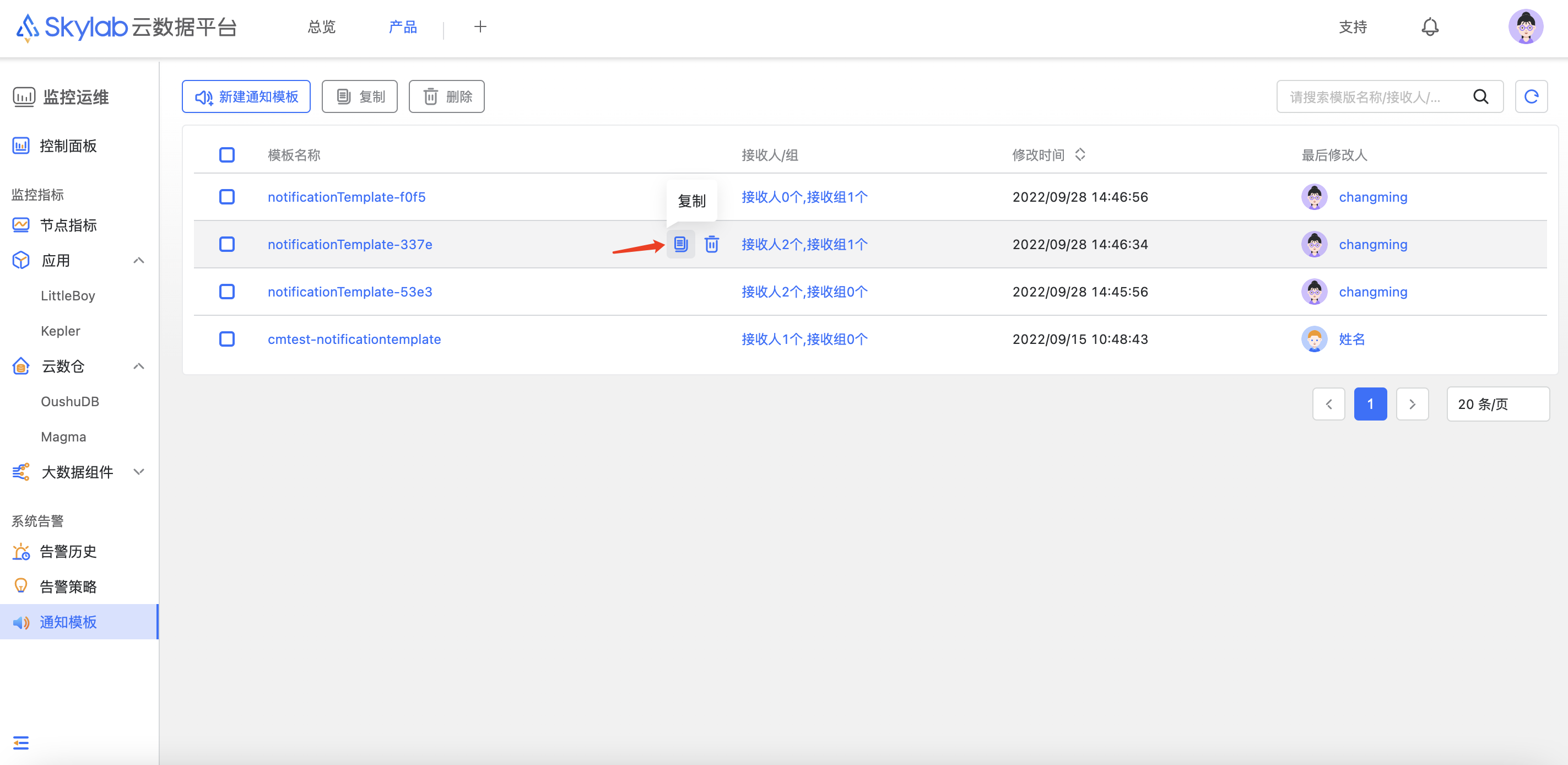Viewport: 1568px width, 765px height.
Task: Expand the 大数据组件 sidebar section
Action: point(139,471)
